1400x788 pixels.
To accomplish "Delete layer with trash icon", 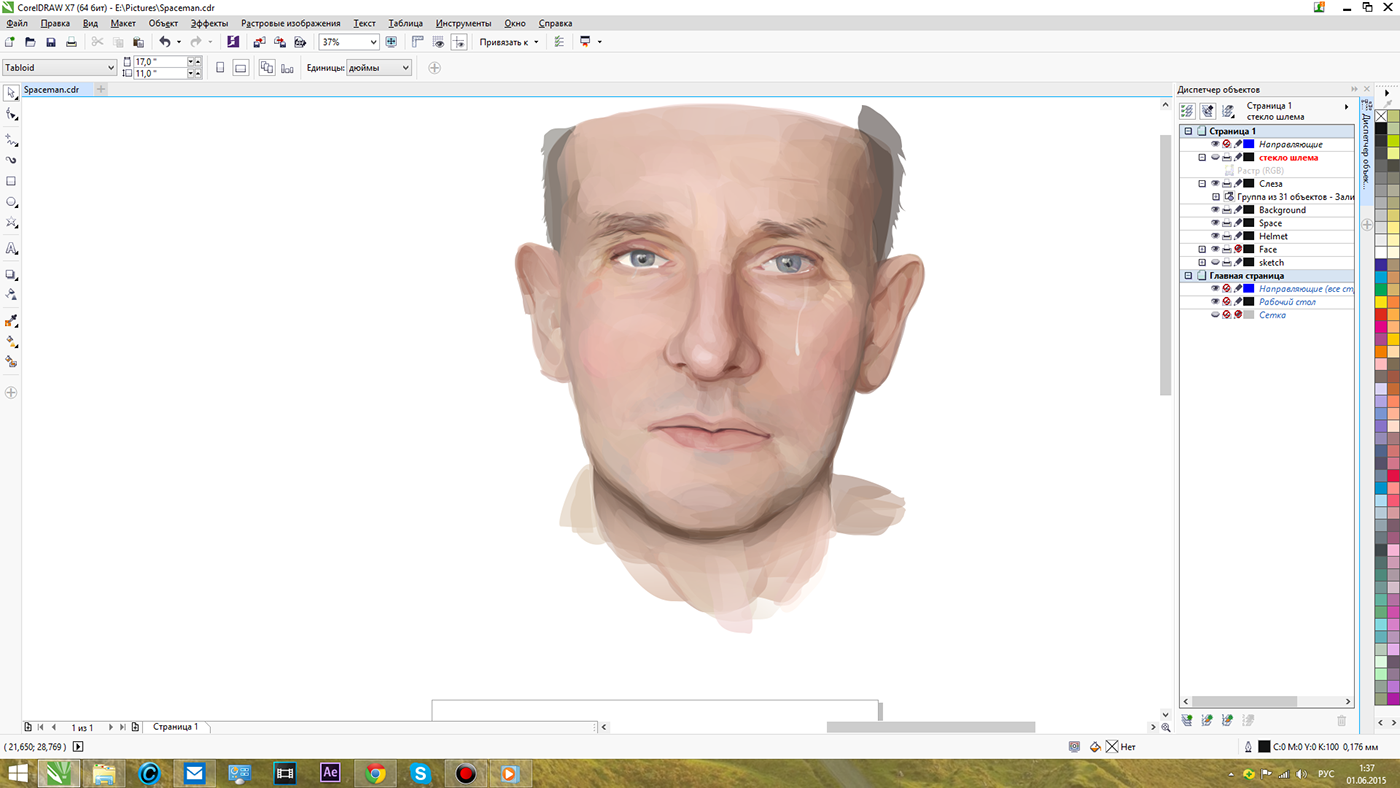I will point(1341,720).
